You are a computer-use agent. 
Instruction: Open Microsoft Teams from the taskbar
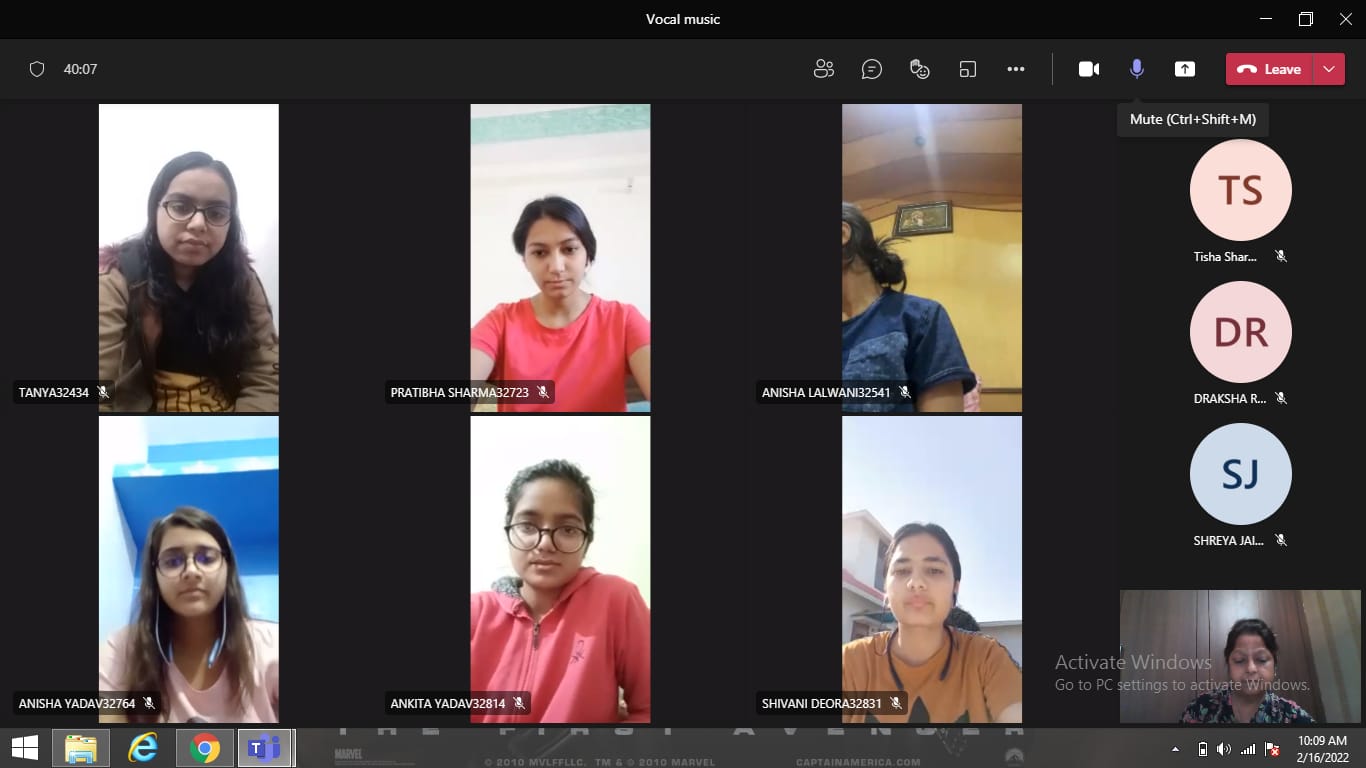tap(265, 748)
